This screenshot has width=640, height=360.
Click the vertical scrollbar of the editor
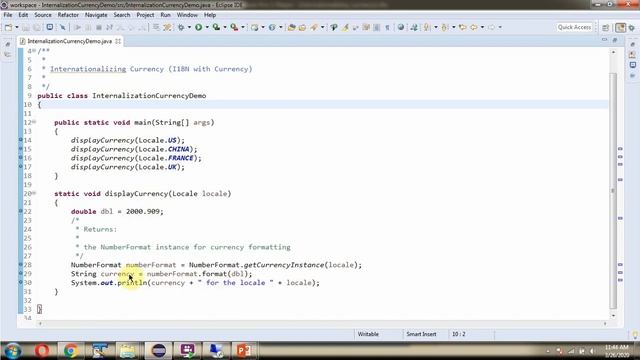pyautogui.click(x=613, y=191)
